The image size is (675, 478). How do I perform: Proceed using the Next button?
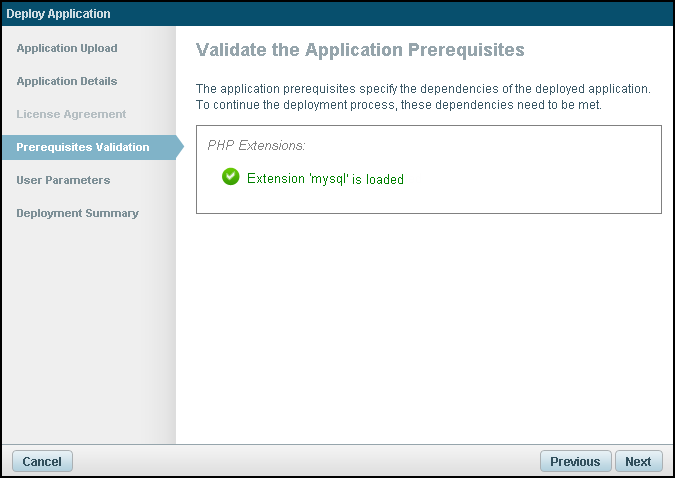point(638,461)
